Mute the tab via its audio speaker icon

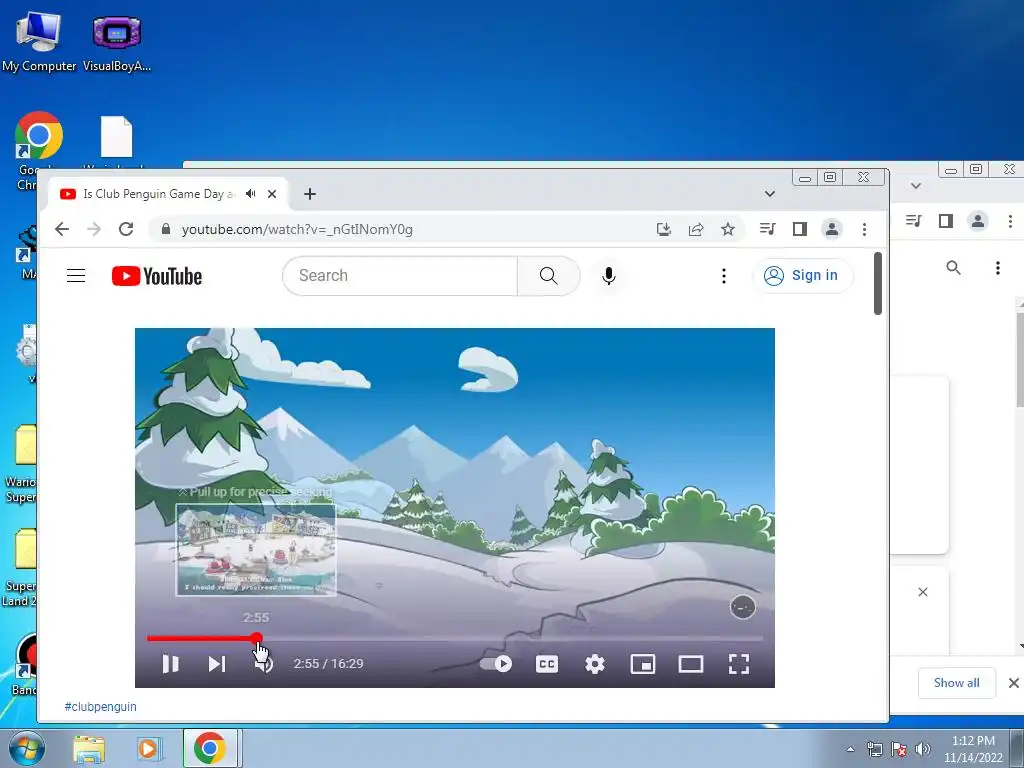click(251, 194)
